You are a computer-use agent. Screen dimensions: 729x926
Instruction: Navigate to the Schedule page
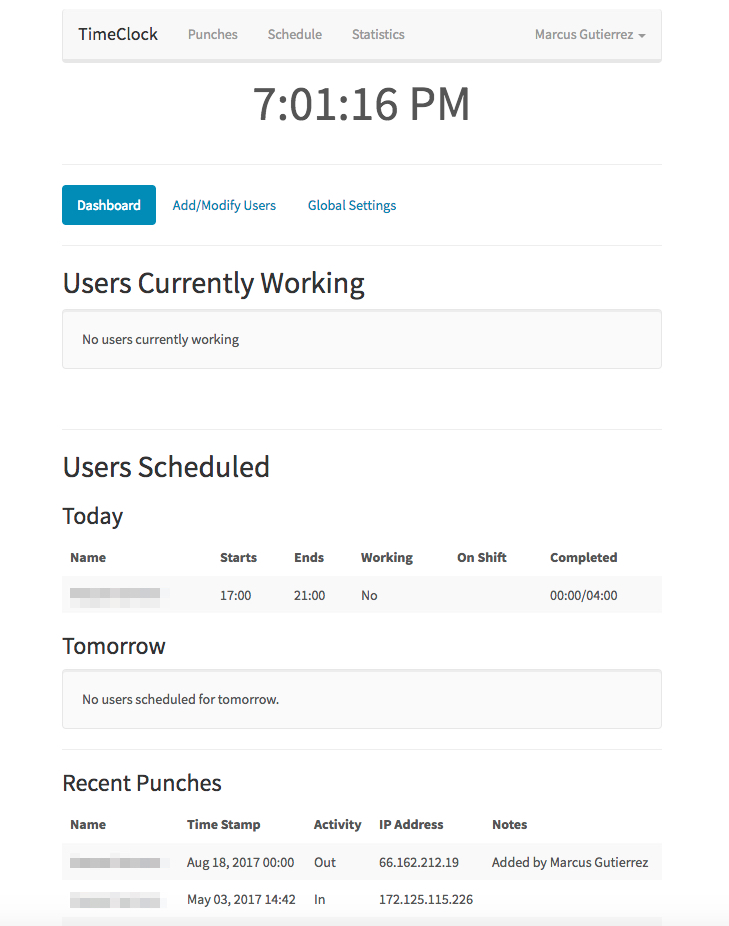tap(294, 34)
